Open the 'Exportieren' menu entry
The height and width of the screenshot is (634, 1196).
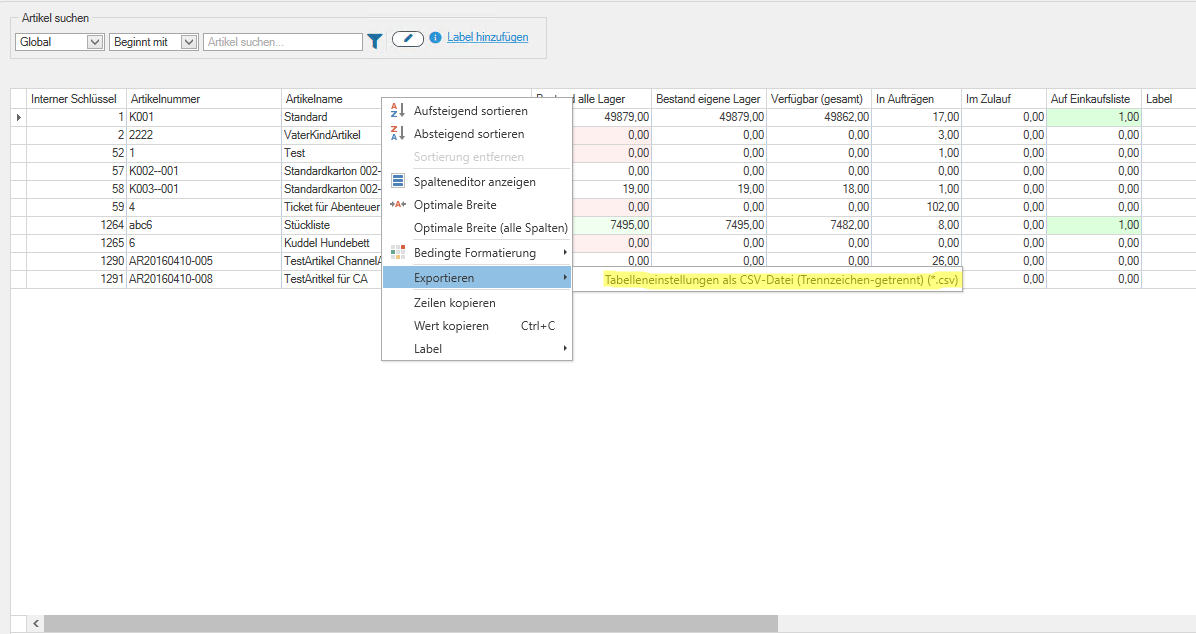tap(477, 278)
